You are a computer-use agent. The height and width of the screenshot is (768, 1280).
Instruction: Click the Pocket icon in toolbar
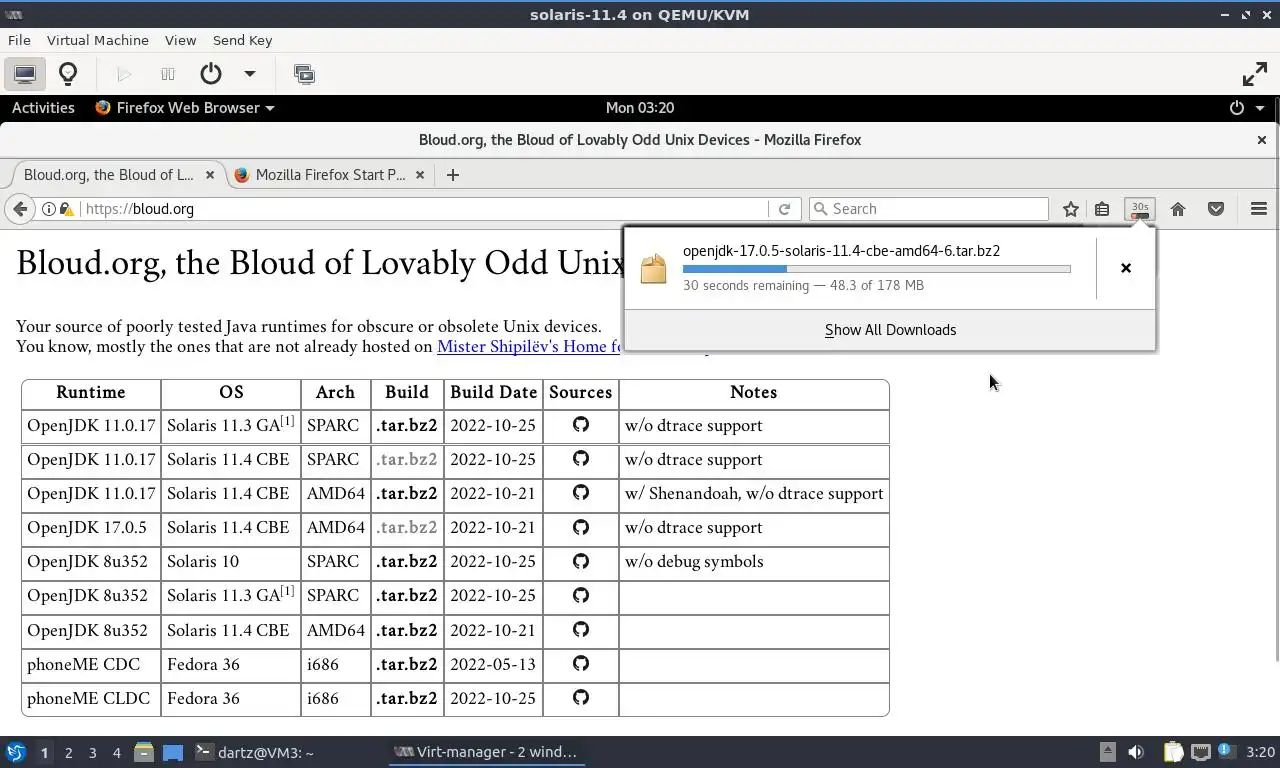1216,209
